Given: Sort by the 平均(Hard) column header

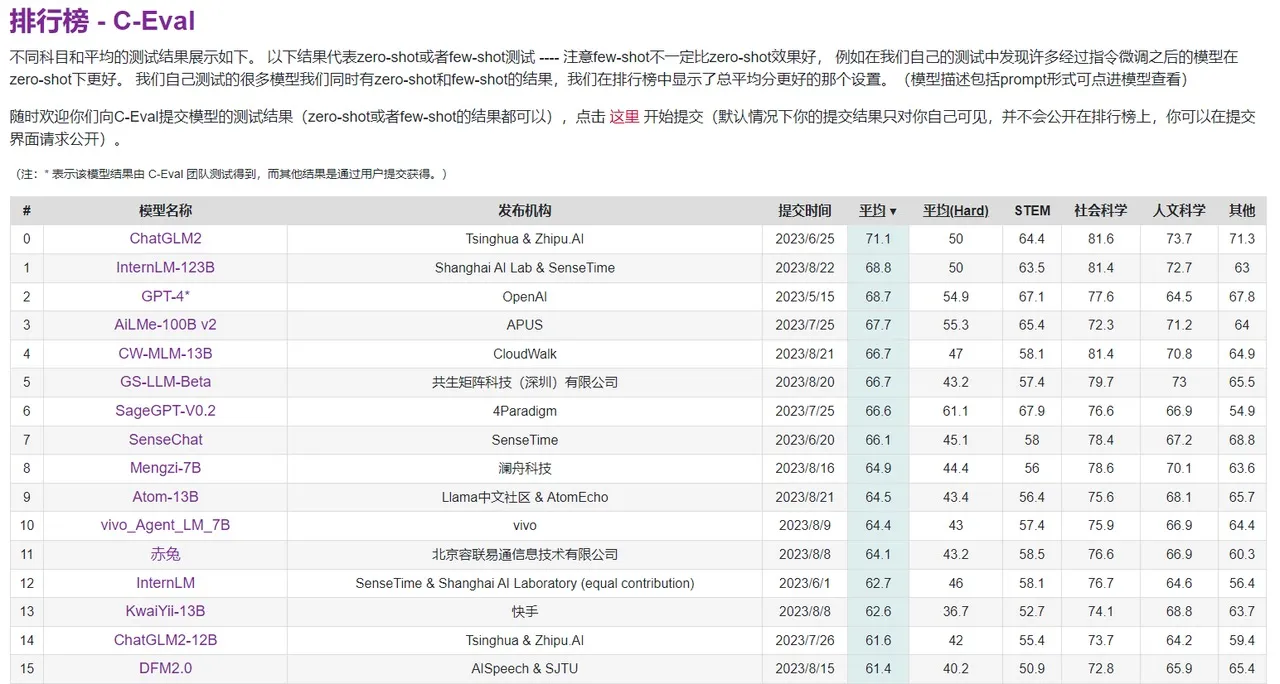Looking at the screenshot, I should [955, 210].
